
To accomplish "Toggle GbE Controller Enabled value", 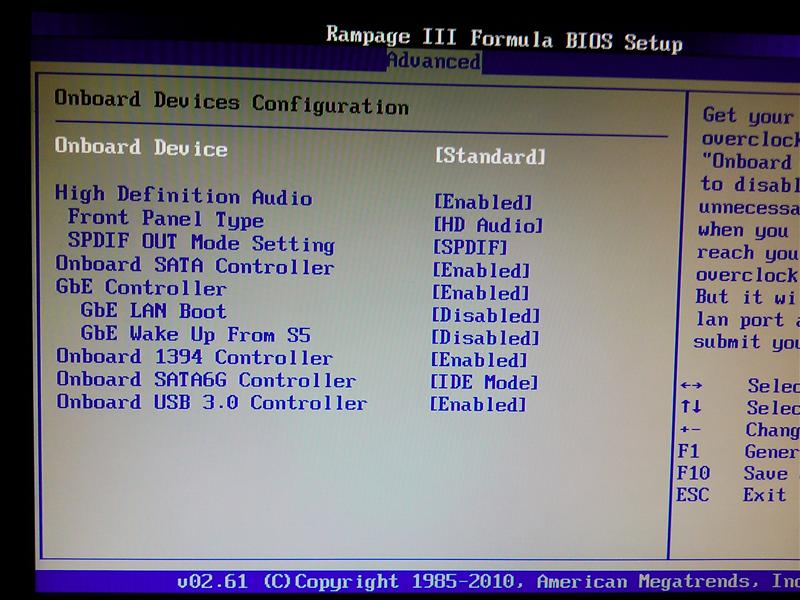I will pyautogui.click(x=480, y=293).
